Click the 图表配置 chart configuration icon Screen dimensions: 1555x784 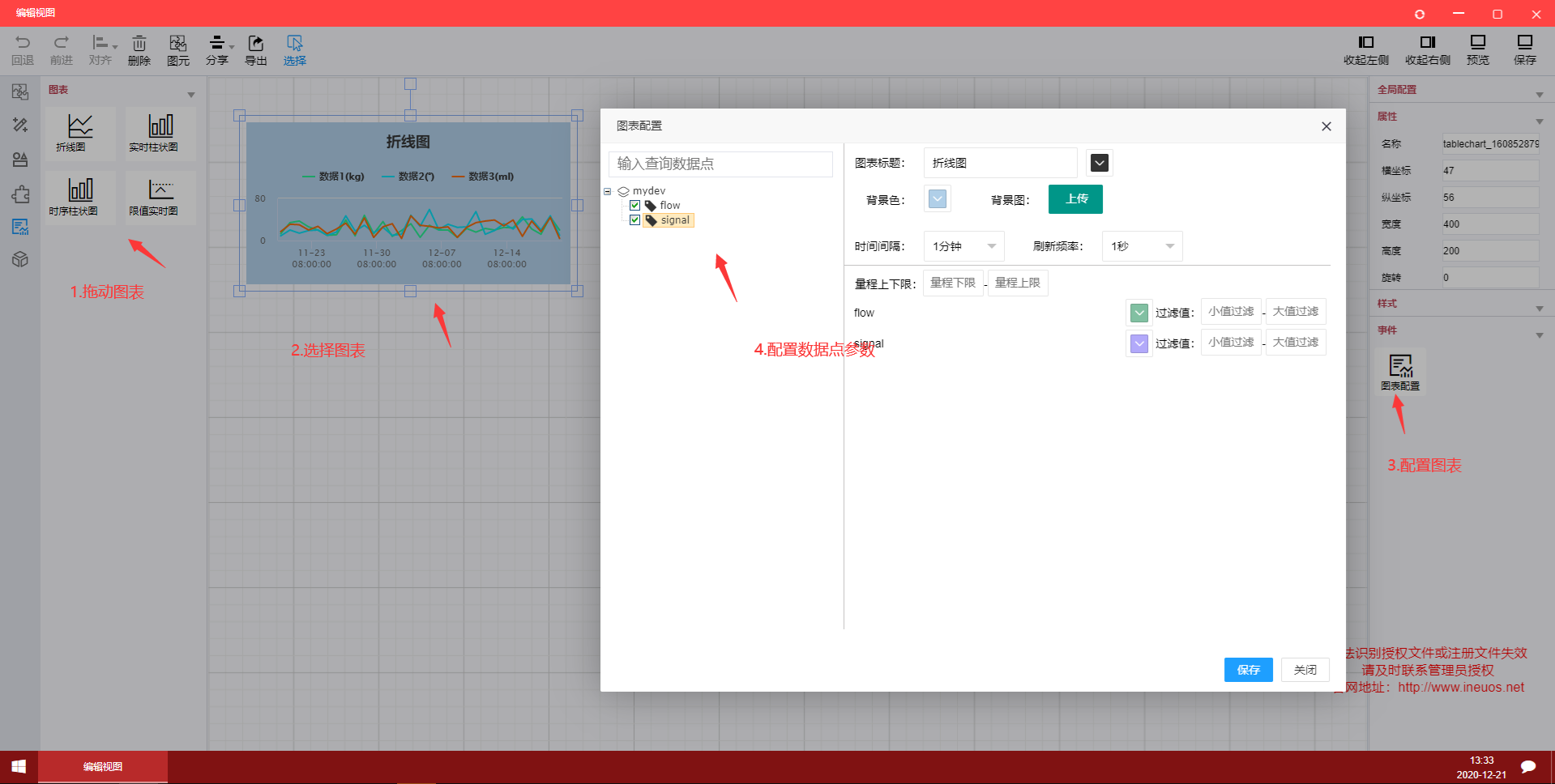1400,372
